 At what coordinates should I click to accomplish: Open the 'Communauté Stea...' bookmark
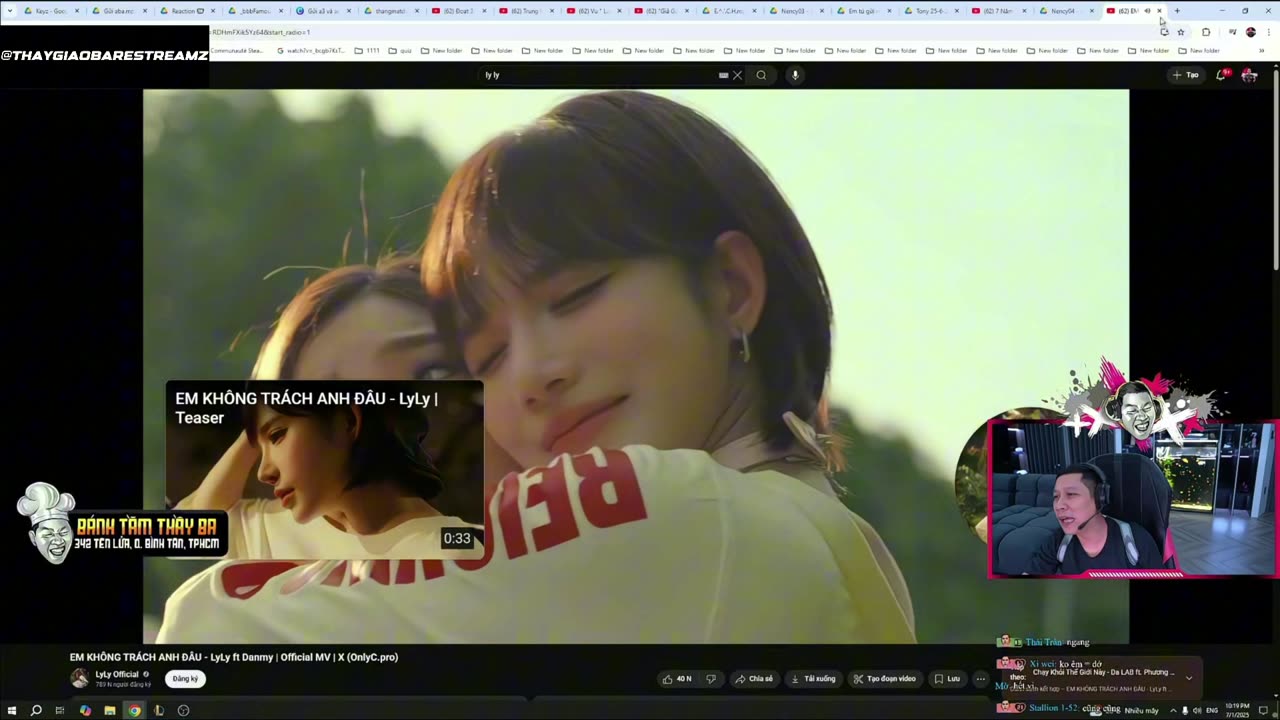click(237, 50)
